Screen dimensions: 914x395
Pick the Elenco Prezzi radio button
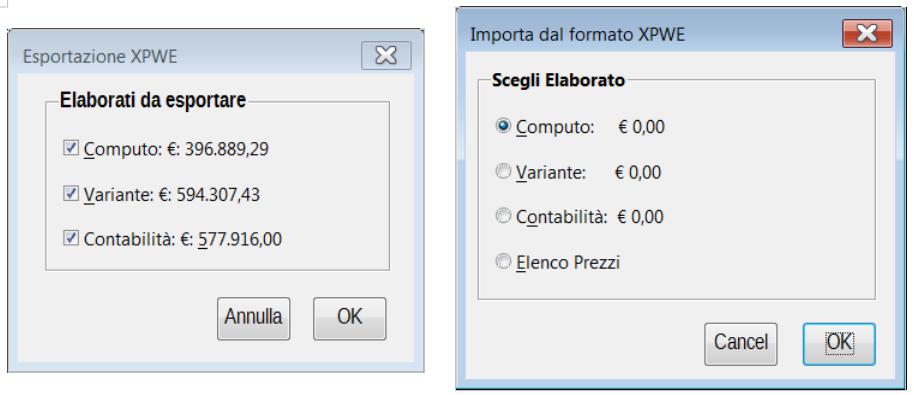click(503, 262)
